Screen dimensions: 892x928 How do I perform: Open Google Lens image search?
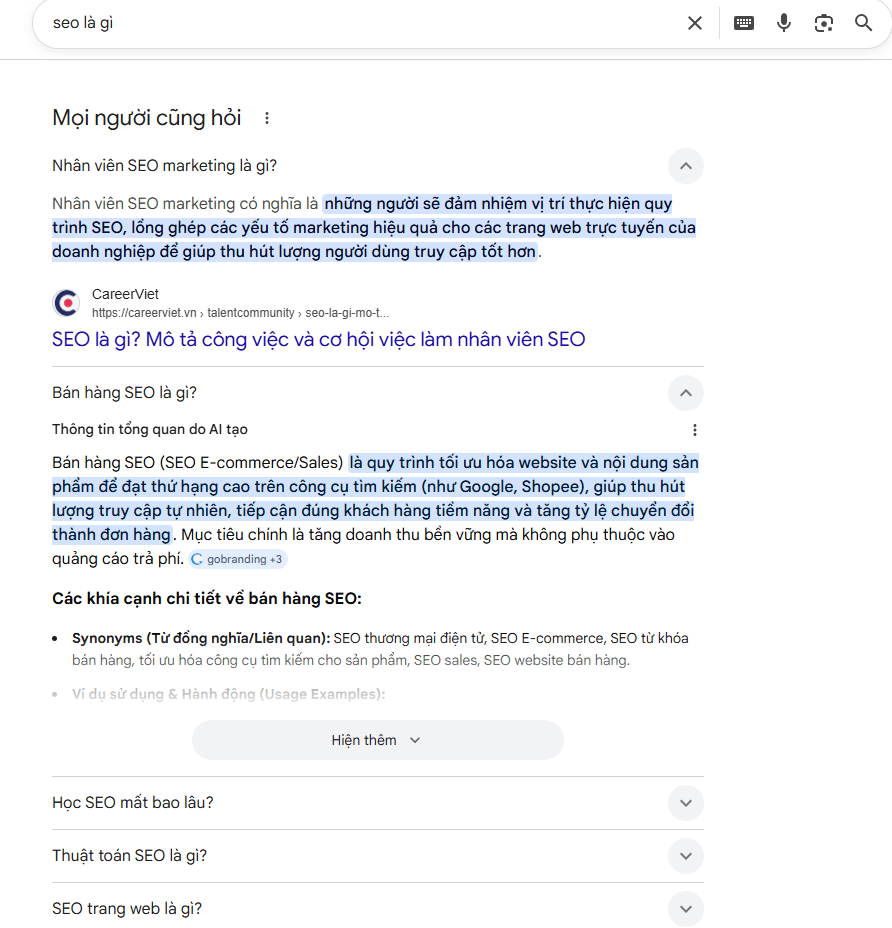click(x=824, y=23)
